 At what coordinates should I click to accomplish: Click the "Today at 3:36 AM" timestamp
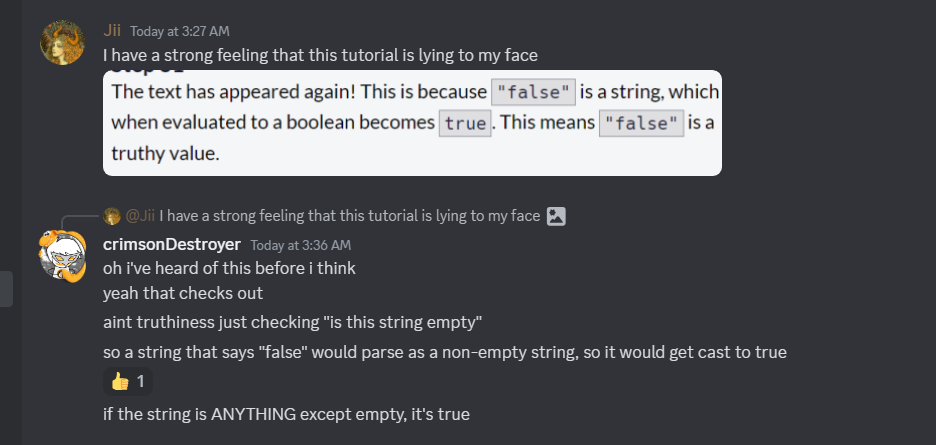(300, 245)
